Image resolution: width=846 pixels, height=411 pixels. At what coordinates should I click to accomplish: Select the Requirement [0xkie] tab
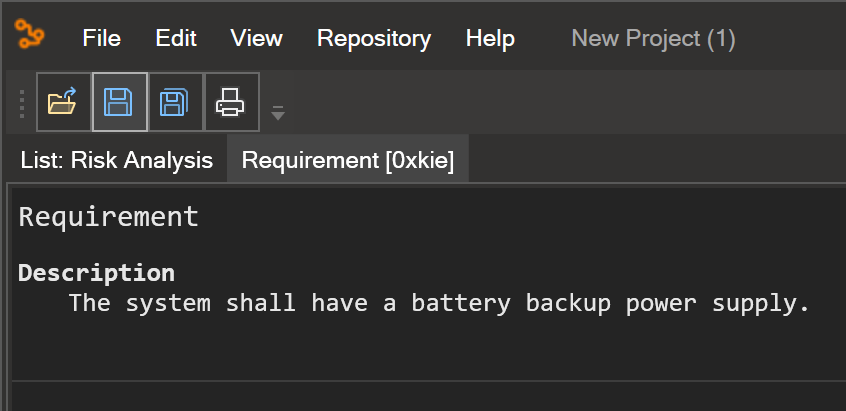(x=348, y=160)
